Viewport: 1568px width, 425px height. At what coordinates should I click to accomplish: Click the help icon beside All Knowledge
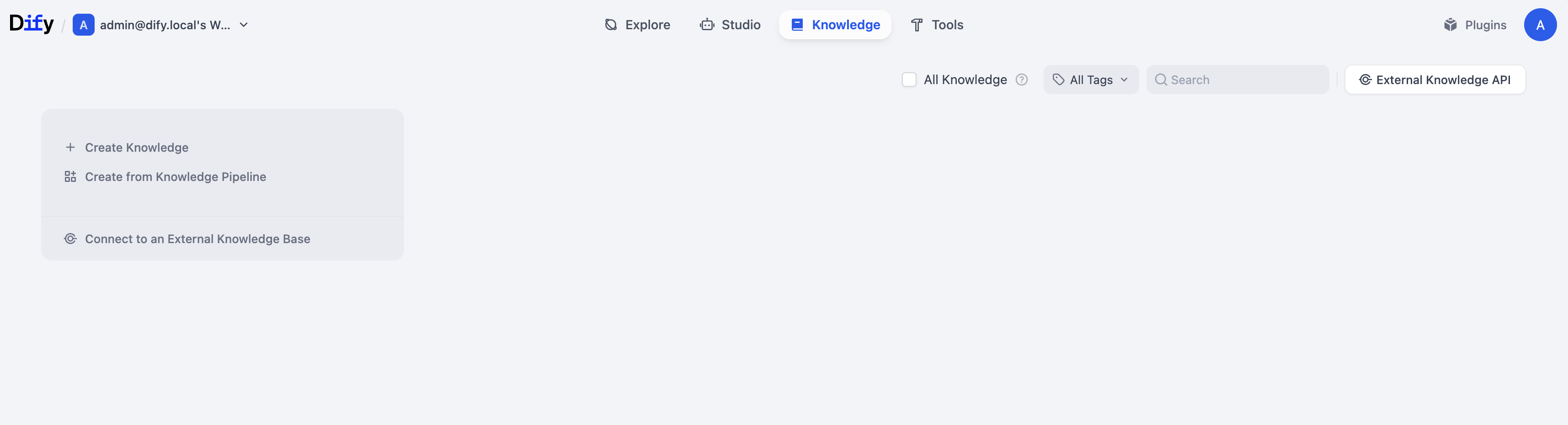pos(1021,80)
